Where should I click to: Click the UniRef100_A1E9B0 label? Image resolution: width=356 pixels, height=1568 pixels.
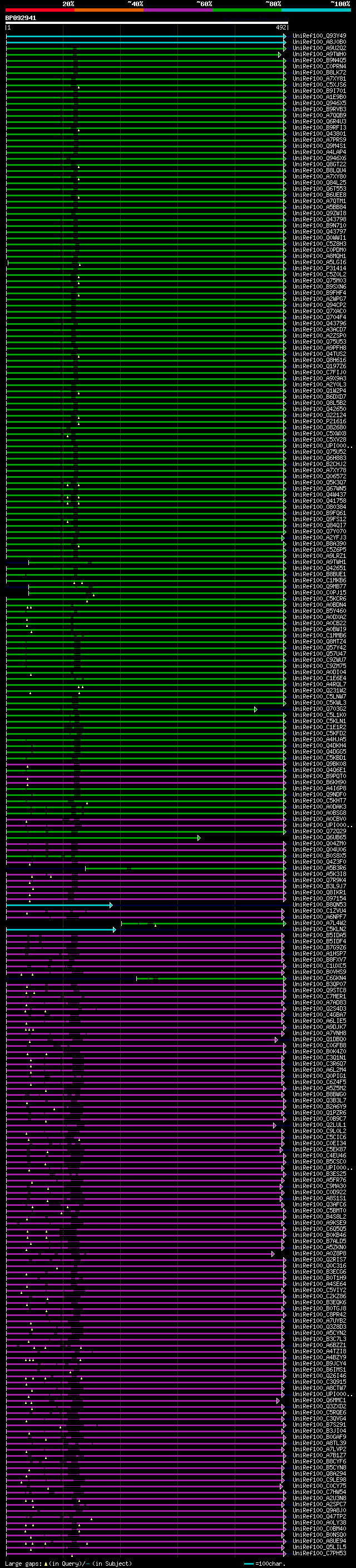click(319, 97)
